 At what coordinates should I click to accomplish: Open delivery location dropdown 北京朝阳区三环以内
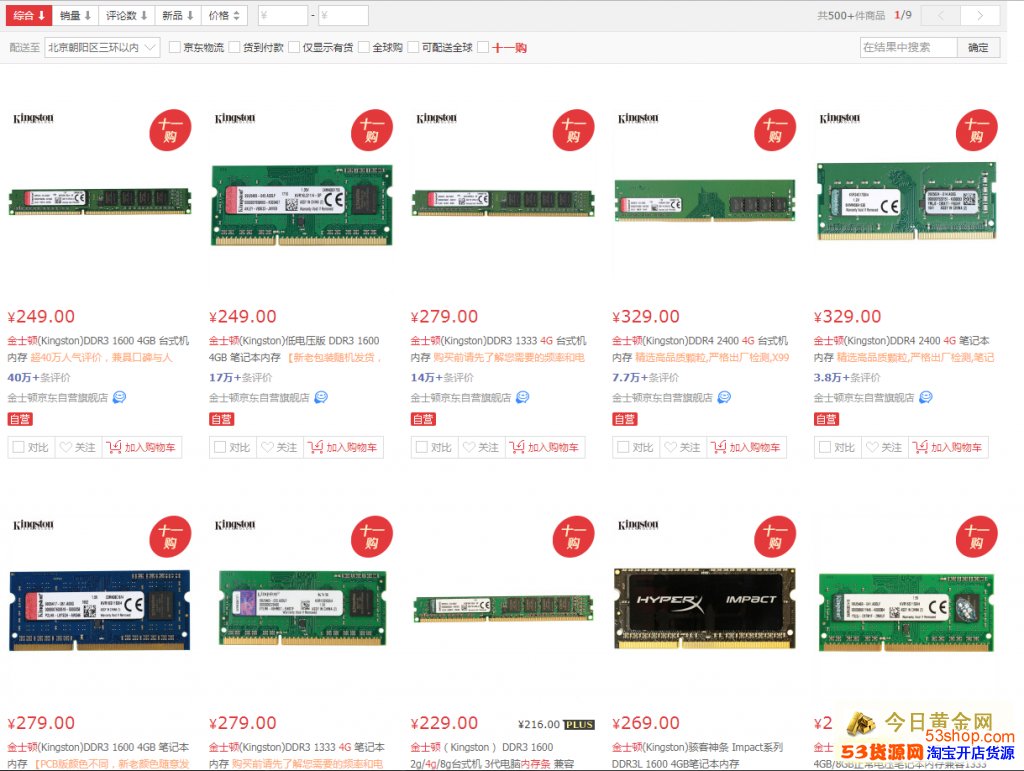pyautogui.click(x=102, y=48)
